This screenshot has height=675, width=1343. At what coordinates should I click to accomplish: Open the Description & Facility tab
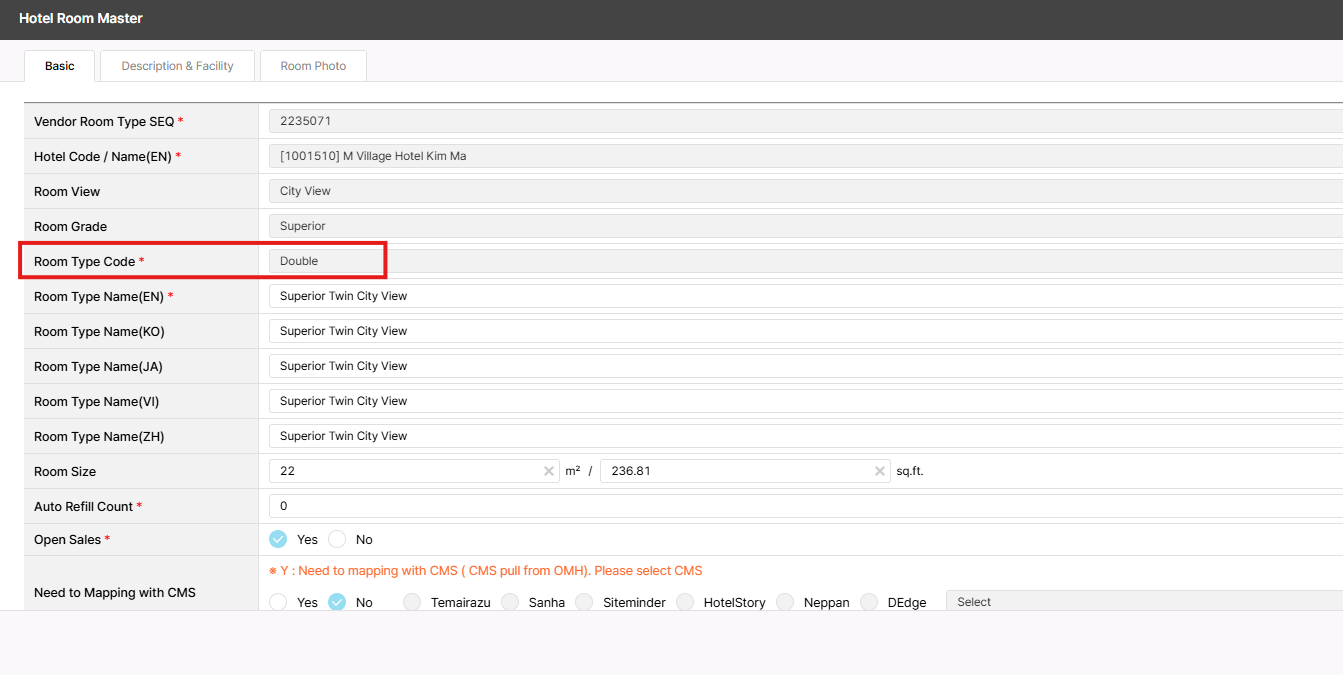[177, 66]
